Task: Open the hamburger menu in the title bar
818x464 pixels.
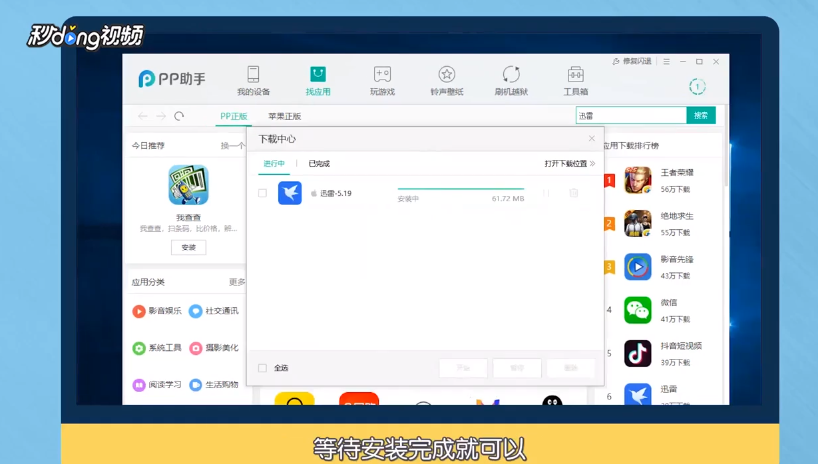Action: click(666, 62)
